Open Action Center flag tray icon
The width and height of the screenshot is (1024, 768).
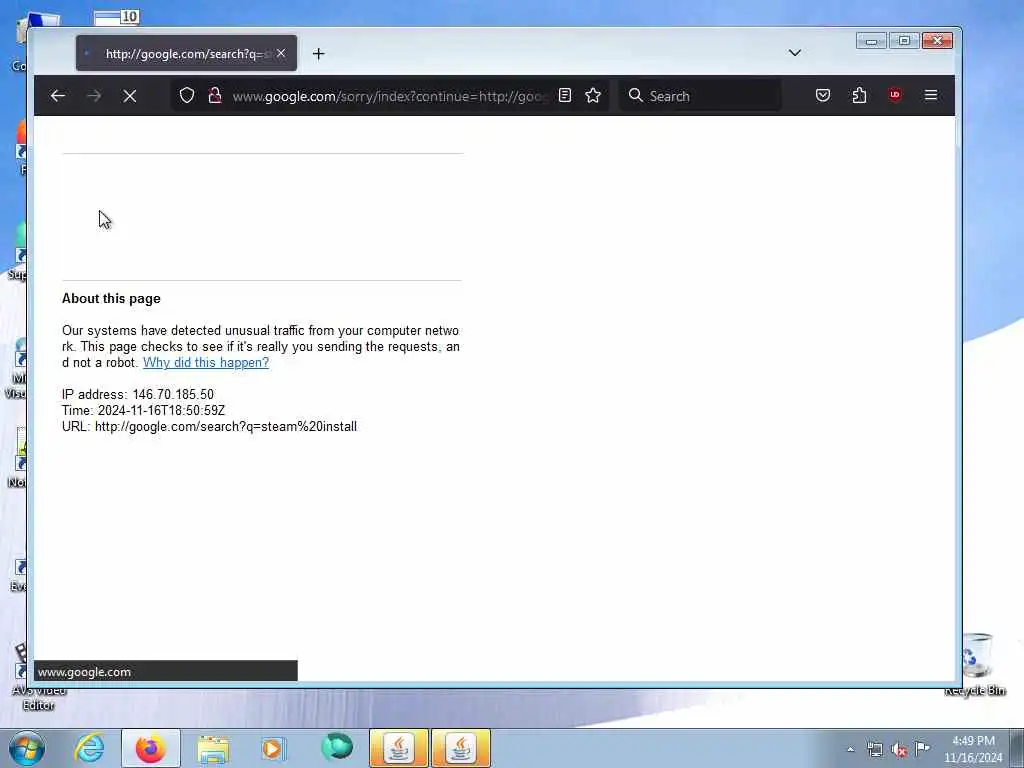[922, 748]
